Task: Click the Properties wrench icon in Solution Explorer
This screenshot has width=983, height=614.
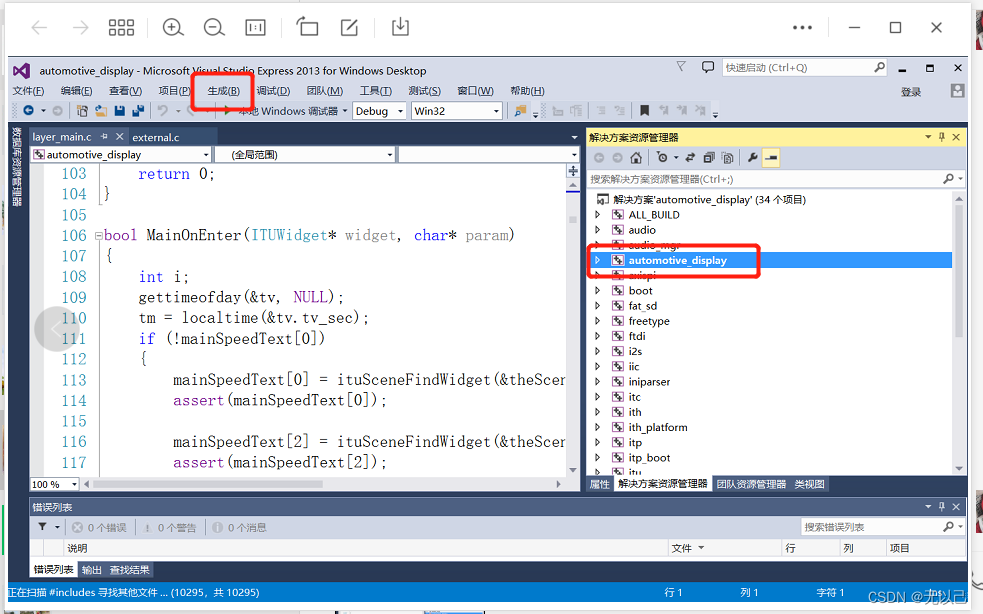Action: pyautogui.click(x=753, y=158)
